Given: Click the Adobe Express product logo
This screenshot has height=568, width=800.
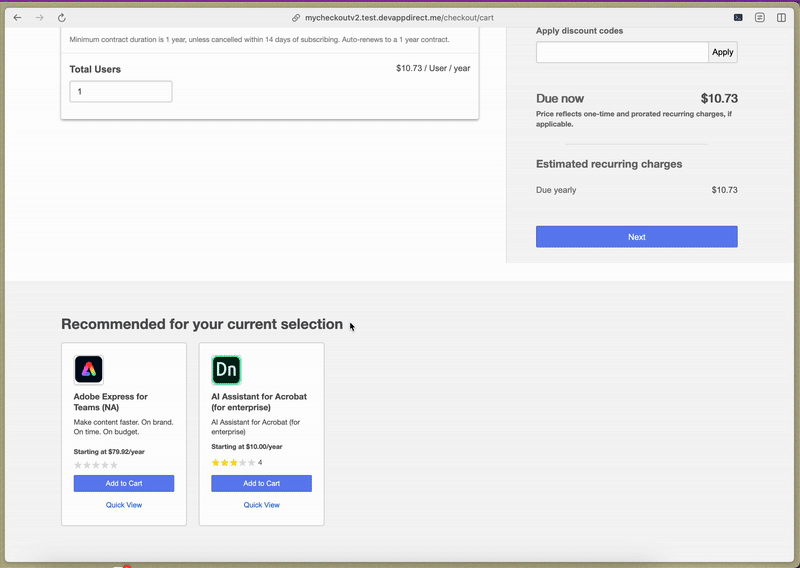Looking at the screenshot, I should [x=89, y=370].
